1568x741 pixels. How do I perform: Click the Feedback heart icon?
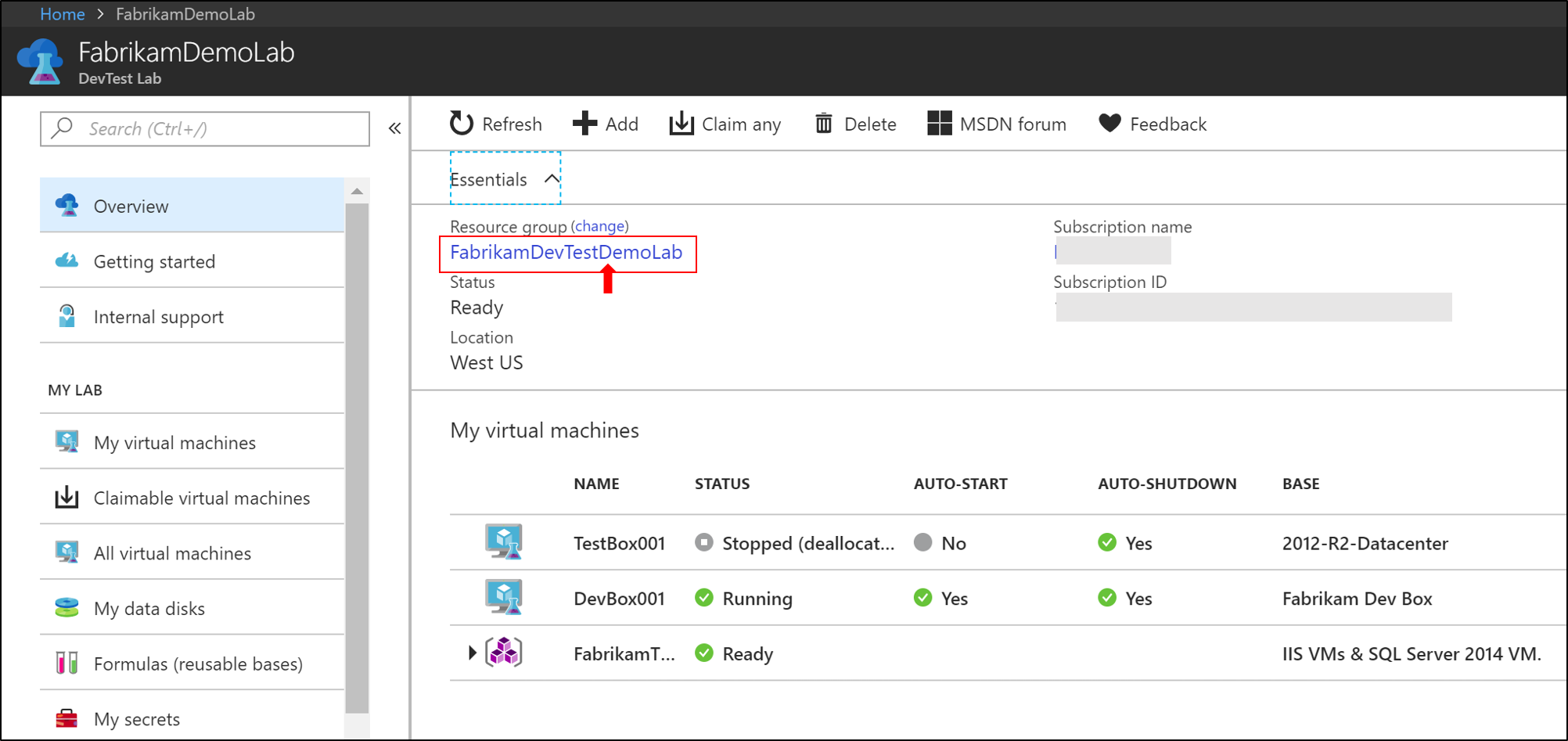pos(1109,123)
